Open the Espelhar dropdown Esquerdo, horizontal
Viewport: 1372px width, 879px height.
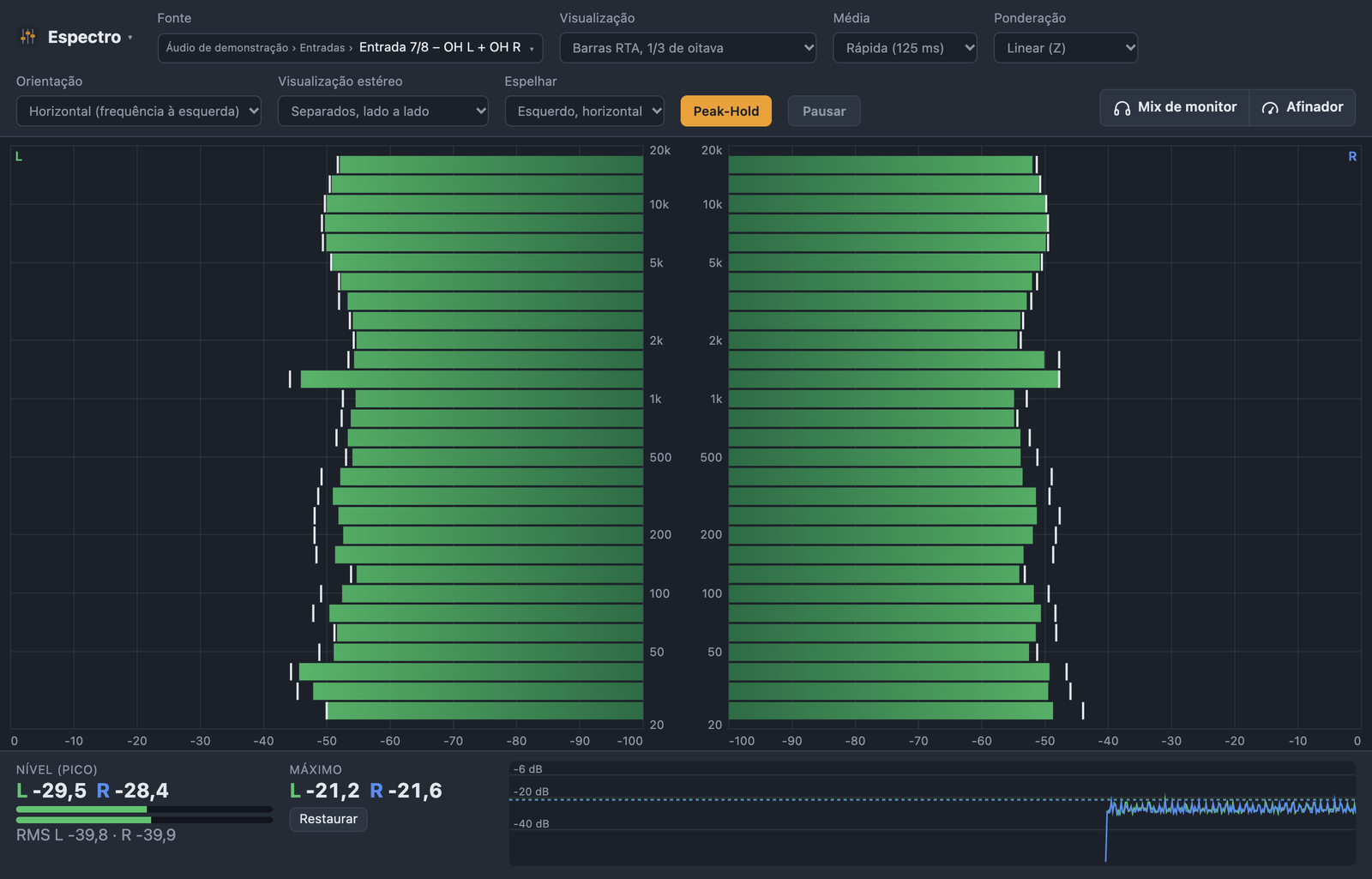click(585, 111)
